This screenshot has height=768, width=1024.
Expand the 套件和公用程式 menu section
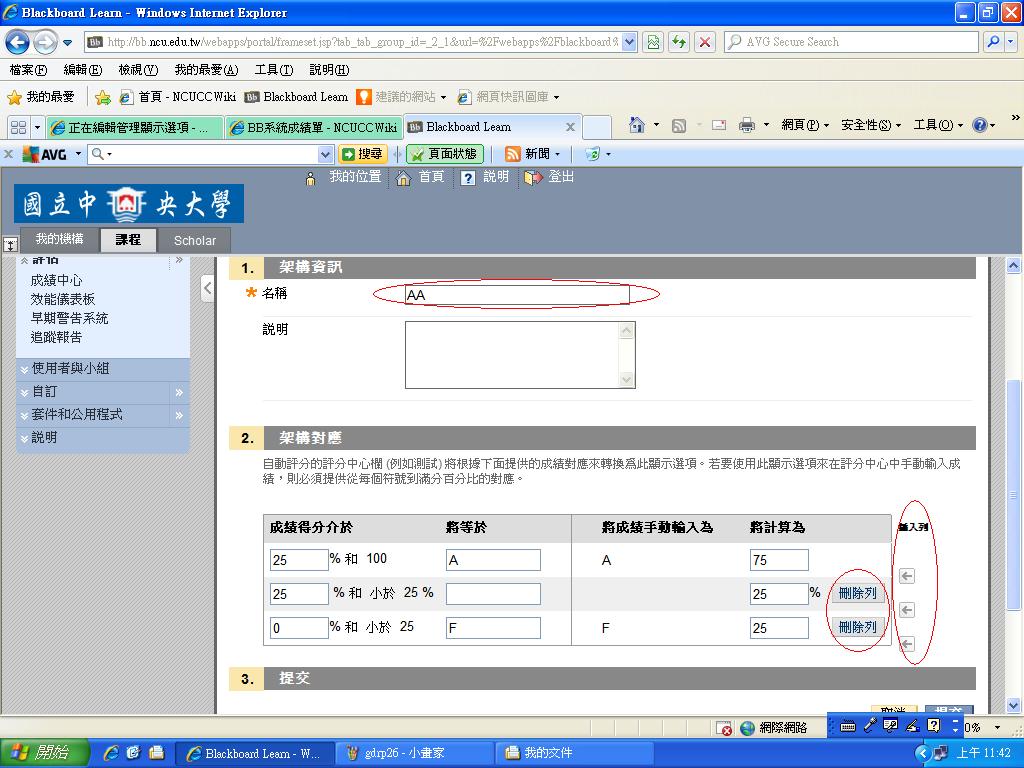tap(77, 415)
